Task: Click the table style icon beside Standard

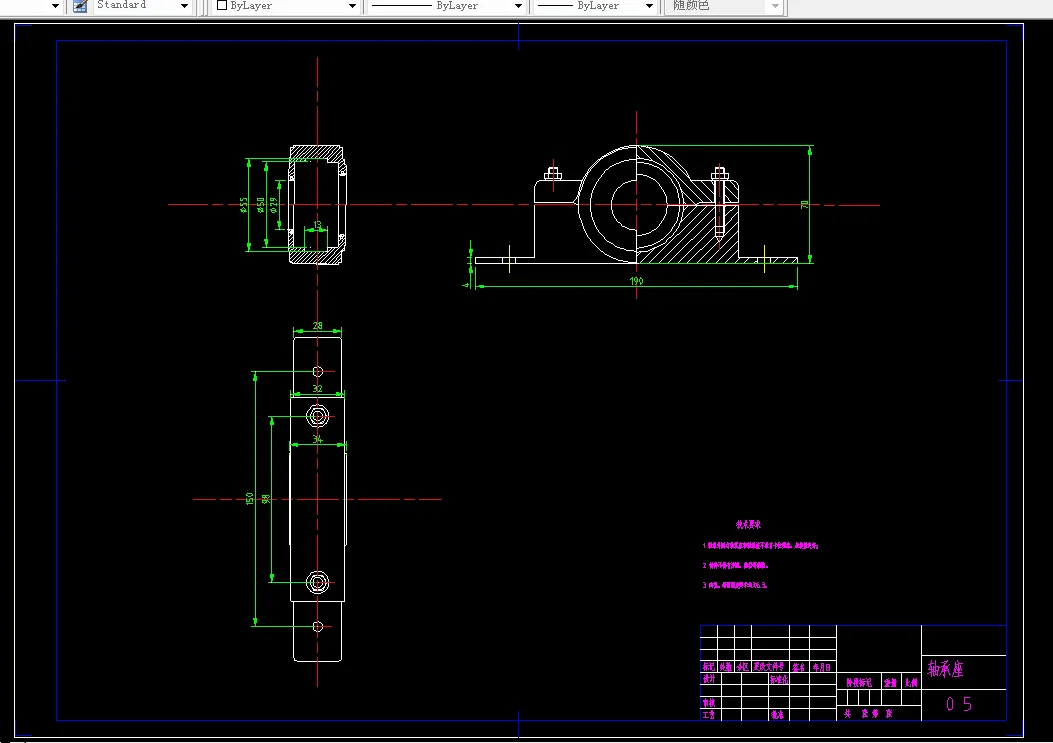Action: coord(80,6)
